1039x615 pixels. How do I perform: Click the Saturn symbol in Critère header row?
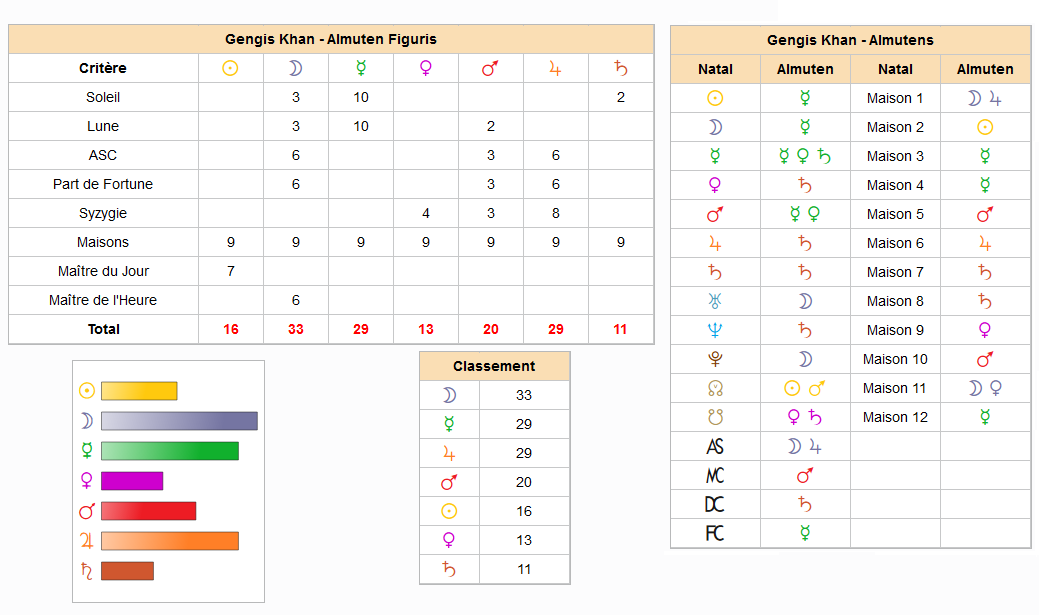620,68
